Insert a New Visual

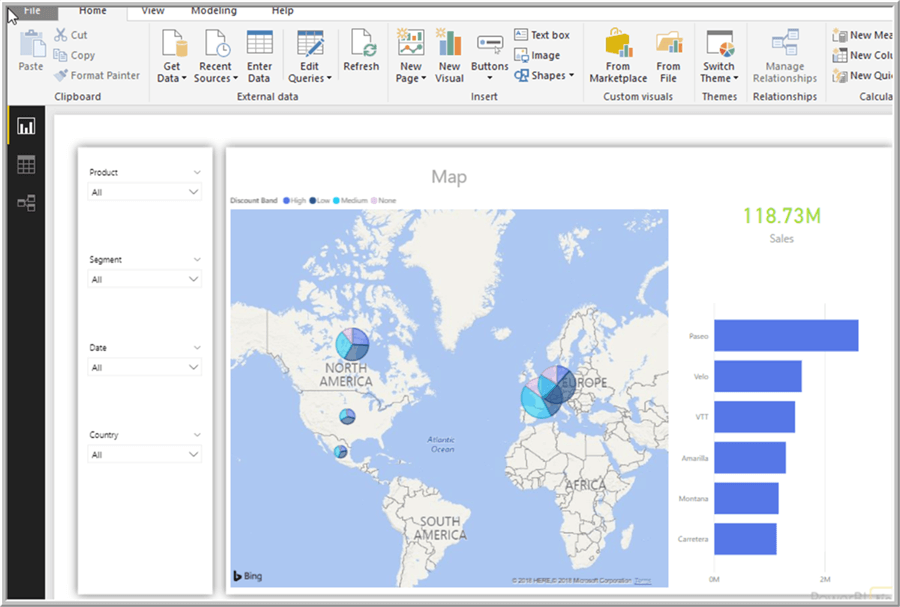(x=449, y=56)
